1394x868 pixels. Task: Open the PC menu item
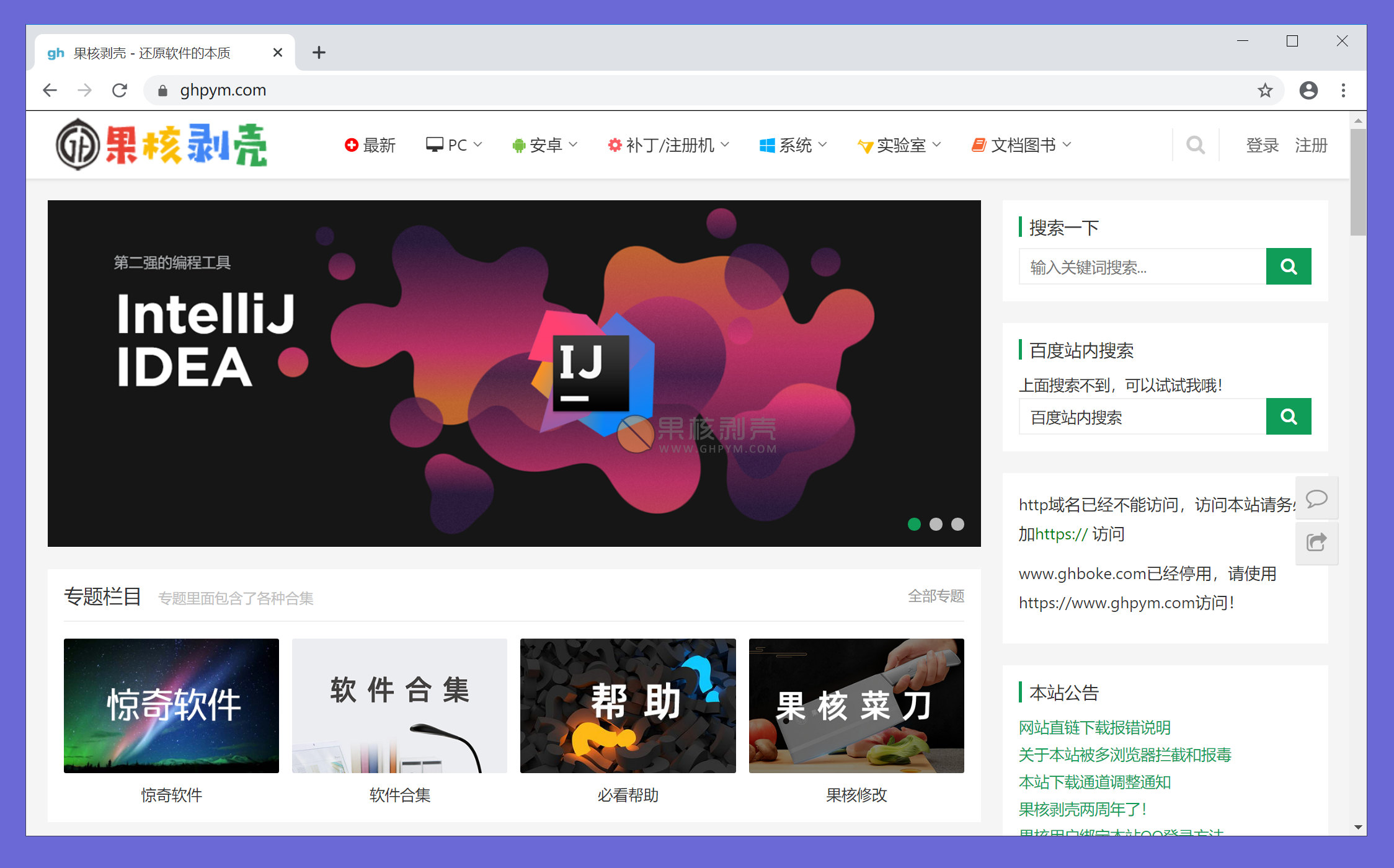454,145
